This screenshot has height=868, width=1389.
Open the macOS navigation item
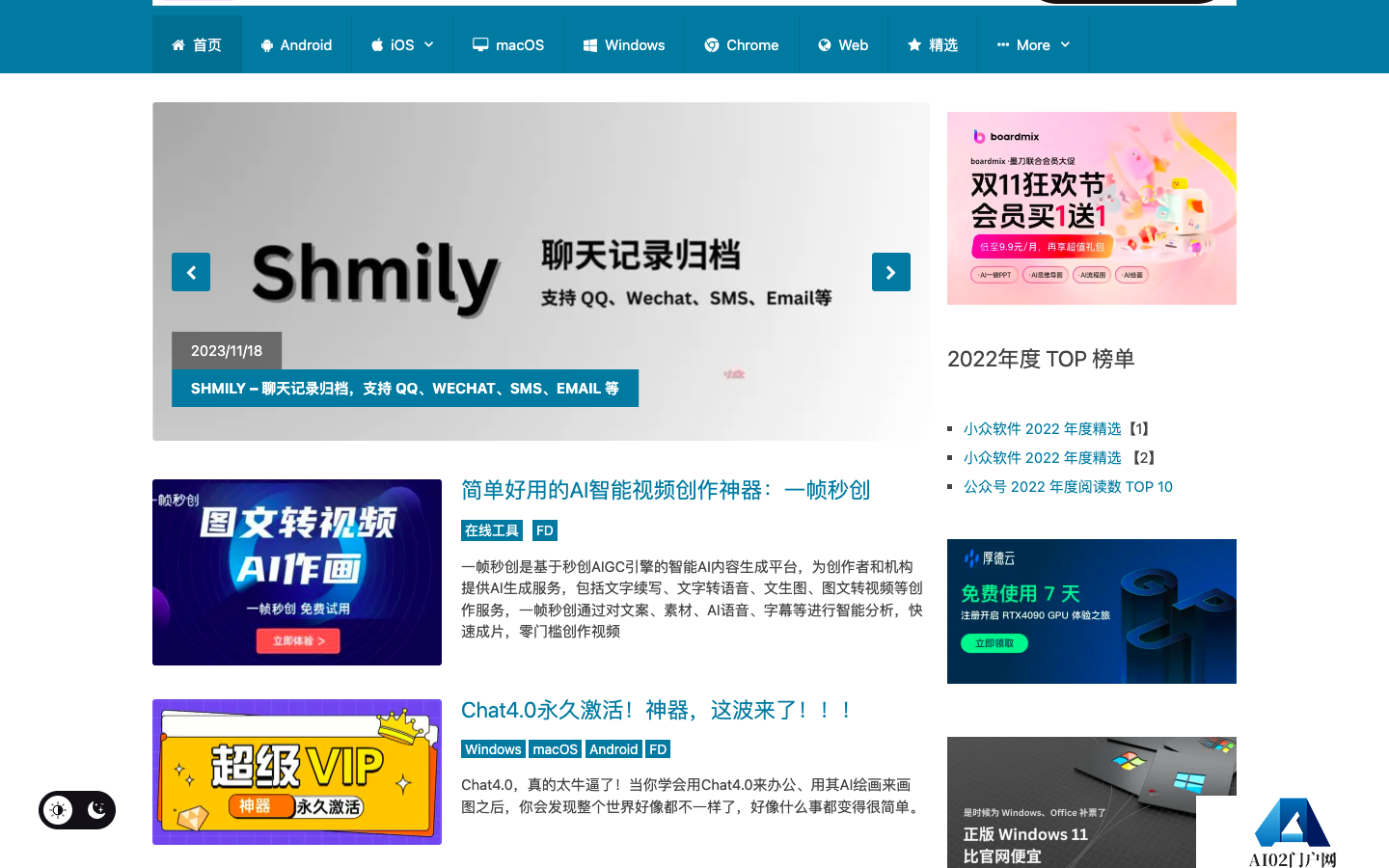coord(508,45)
